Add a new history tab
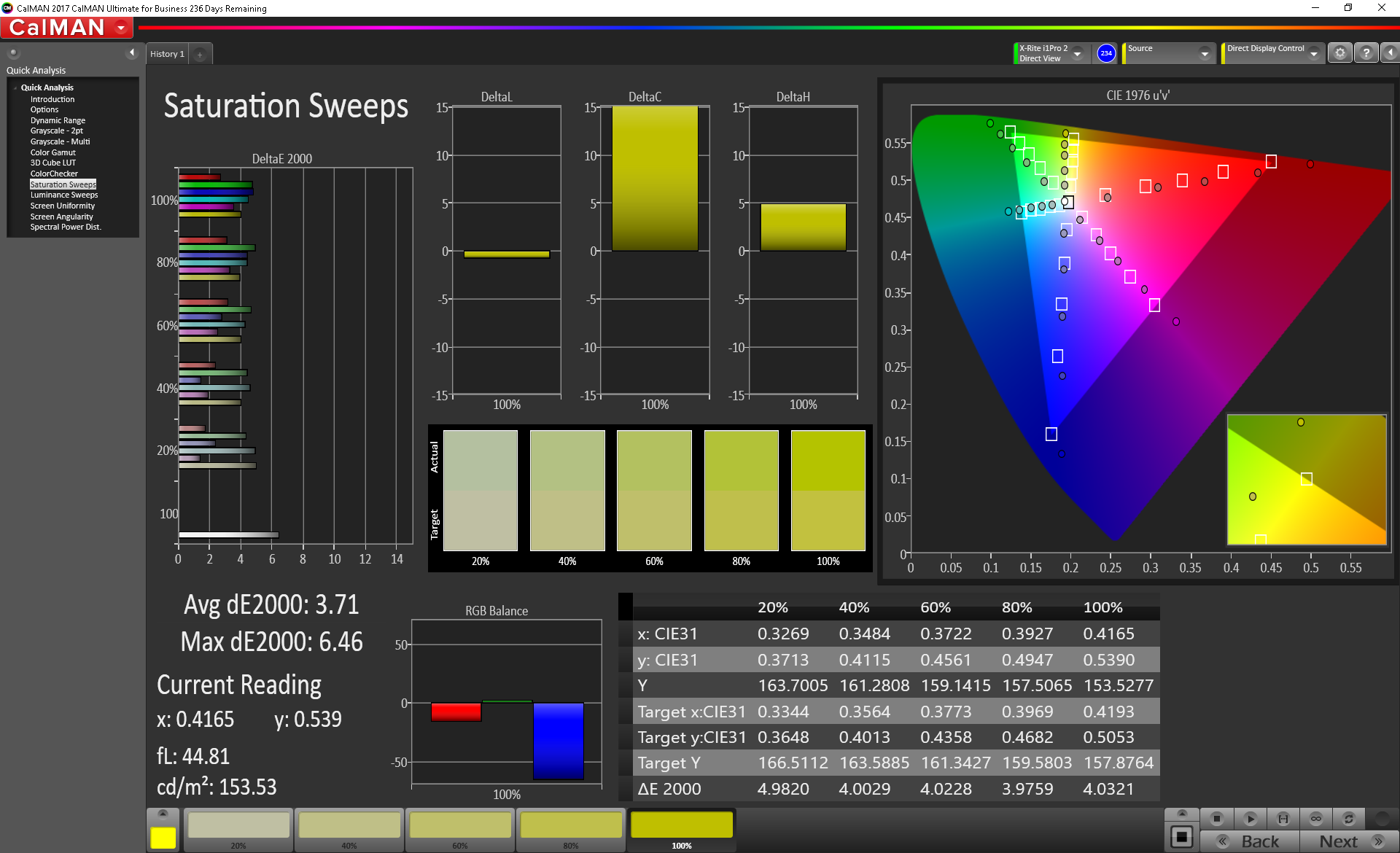Image resolution: width=1400 pixels, height=853 pixels. [200, 55]
